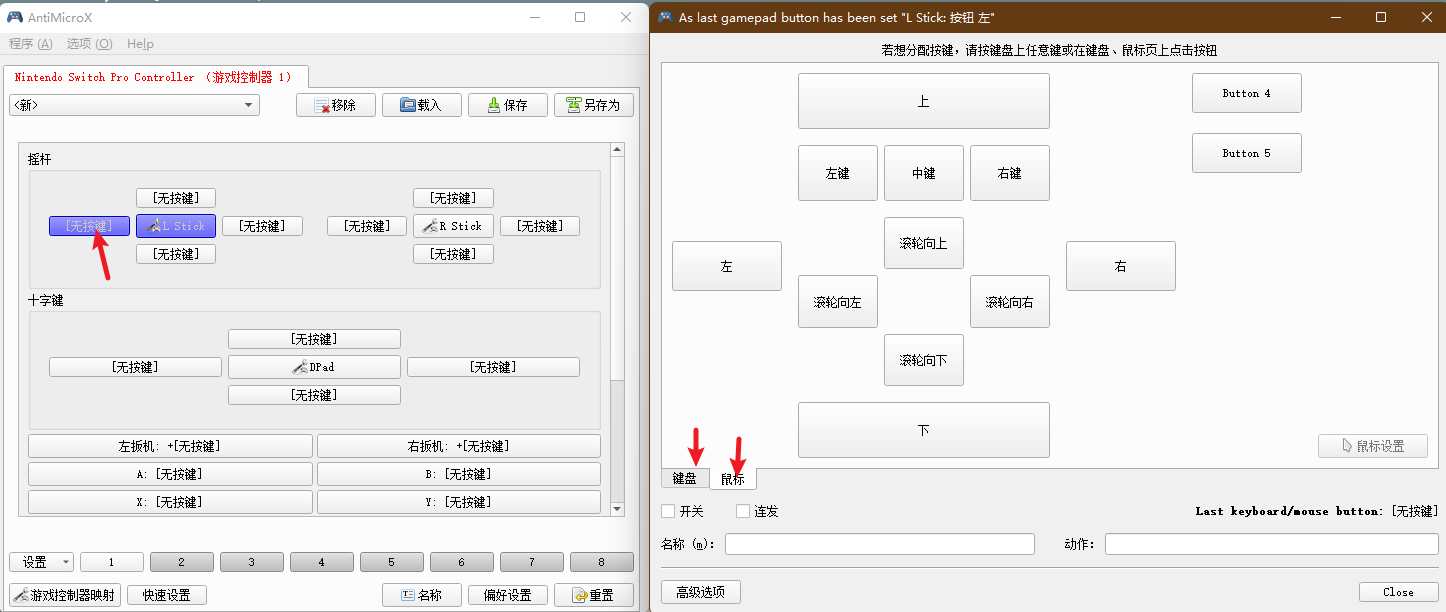Select the highlighted L Stick left [无按键] button

click(x=89, y=226)
